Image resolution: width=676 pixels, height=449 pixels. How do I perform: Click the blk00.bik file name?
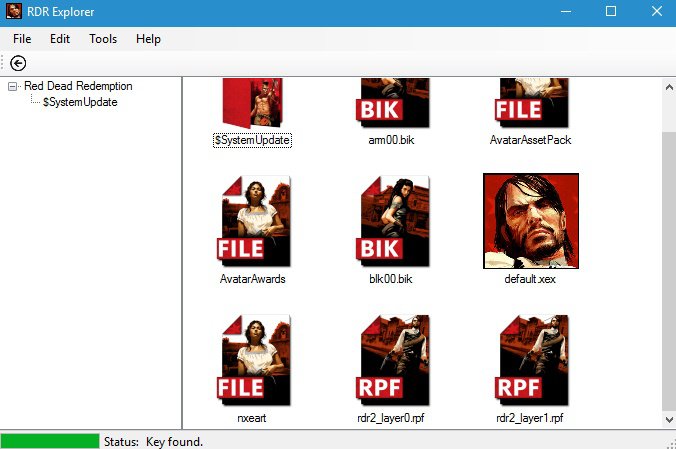point(391,279)
